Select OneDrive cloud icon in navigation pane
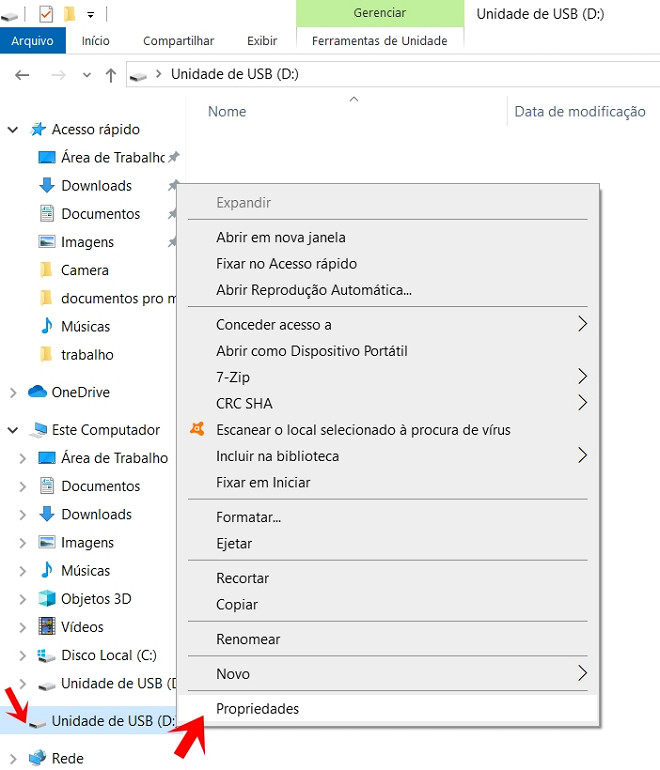Image resolution: width=660 pixels, height=770 pixels. coord(37,392)
